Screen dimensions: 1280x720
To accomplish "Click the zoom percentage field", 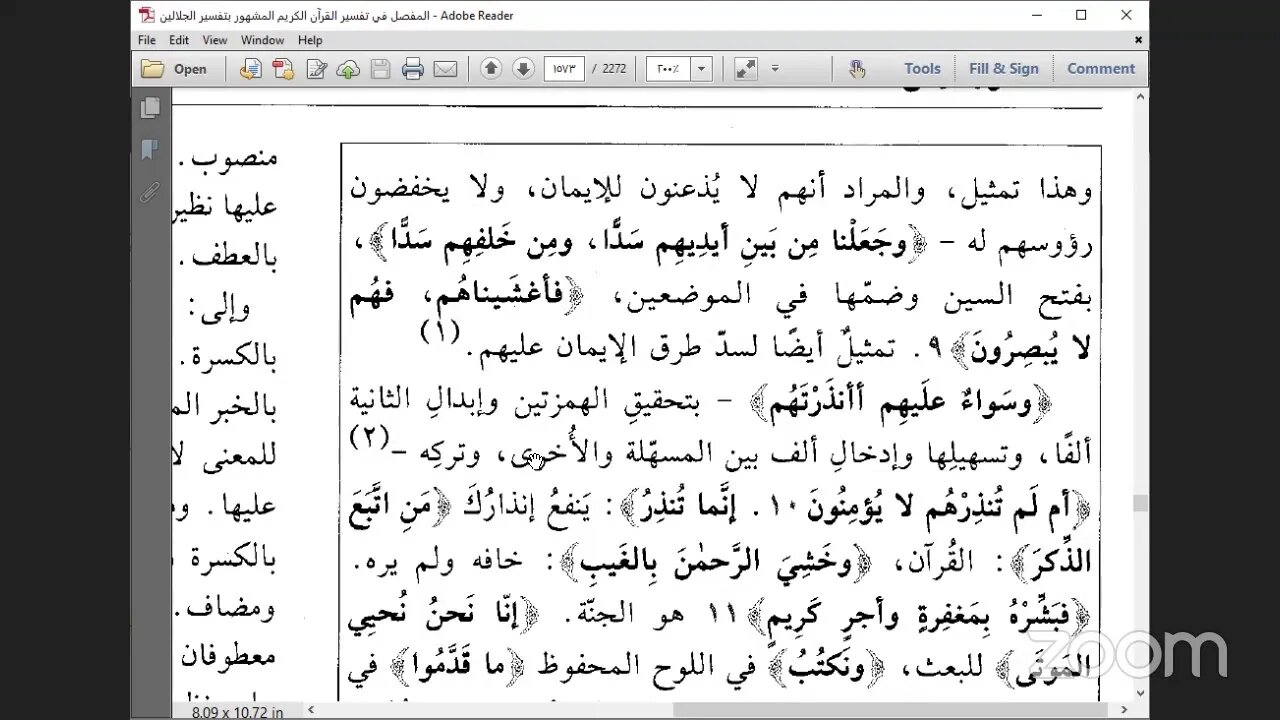I will tap(670, 69).
